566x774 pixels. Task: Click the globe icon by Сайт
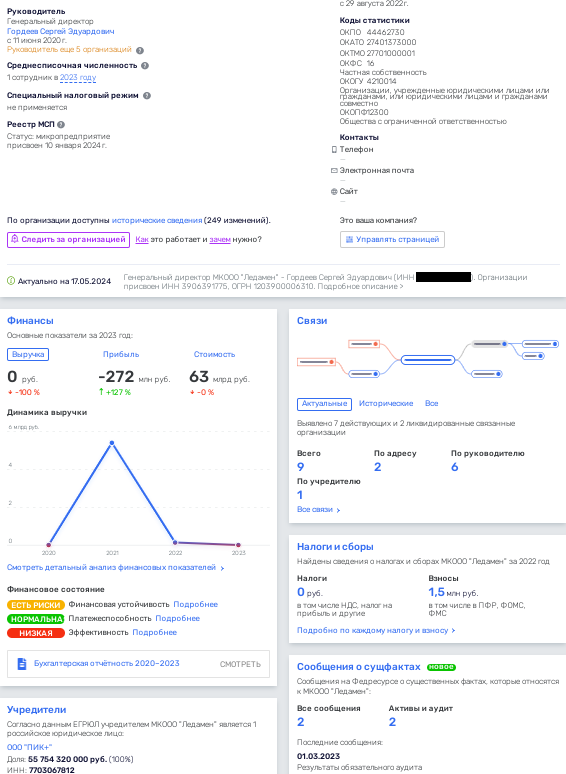point(334,192)
